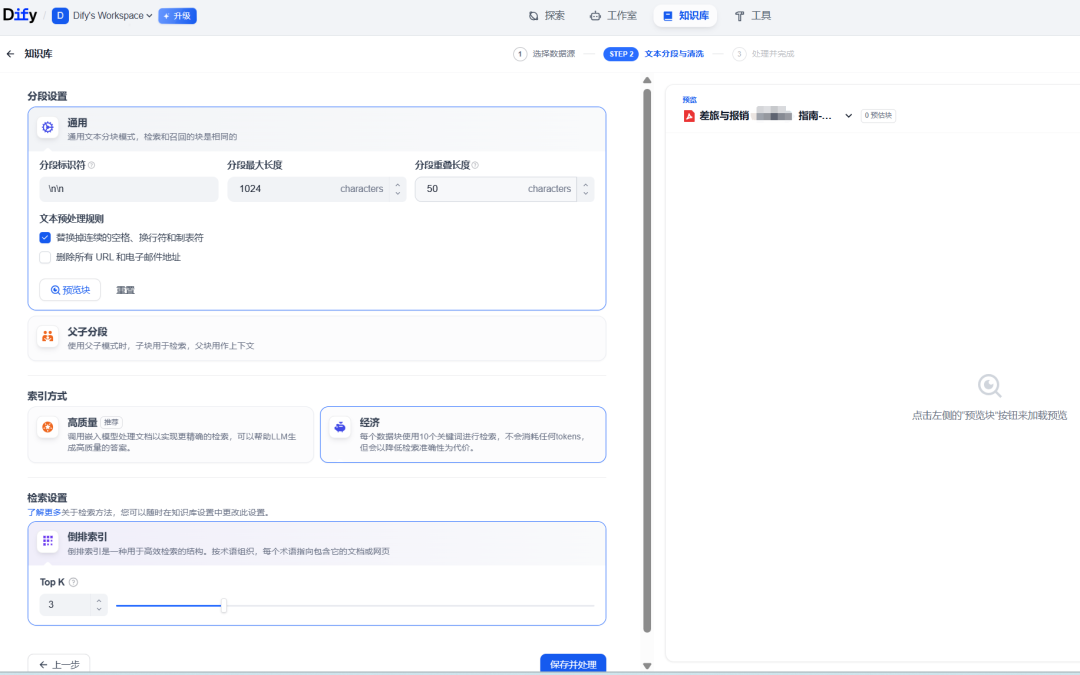
Task: Click the Top K slider handle
Action: click(224, 606)
